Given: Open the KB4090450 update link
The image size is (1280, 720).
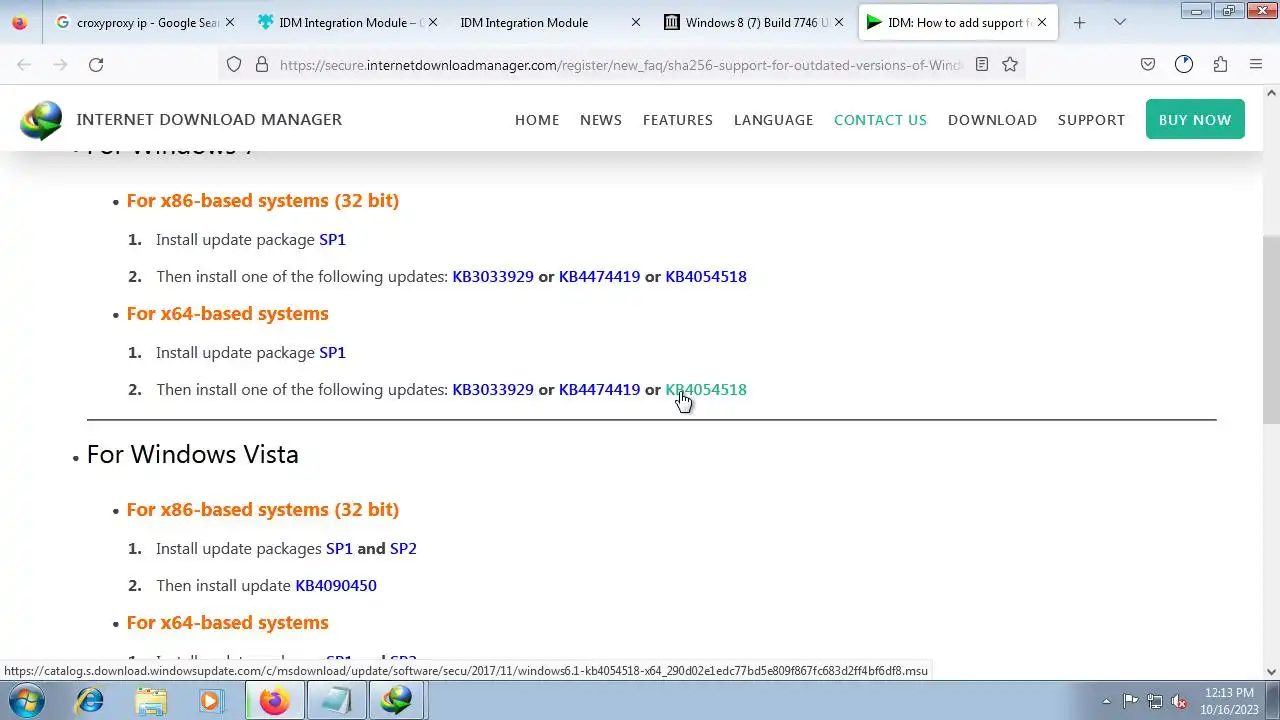Looking at the screenshot, I should [x=336, y=585].
